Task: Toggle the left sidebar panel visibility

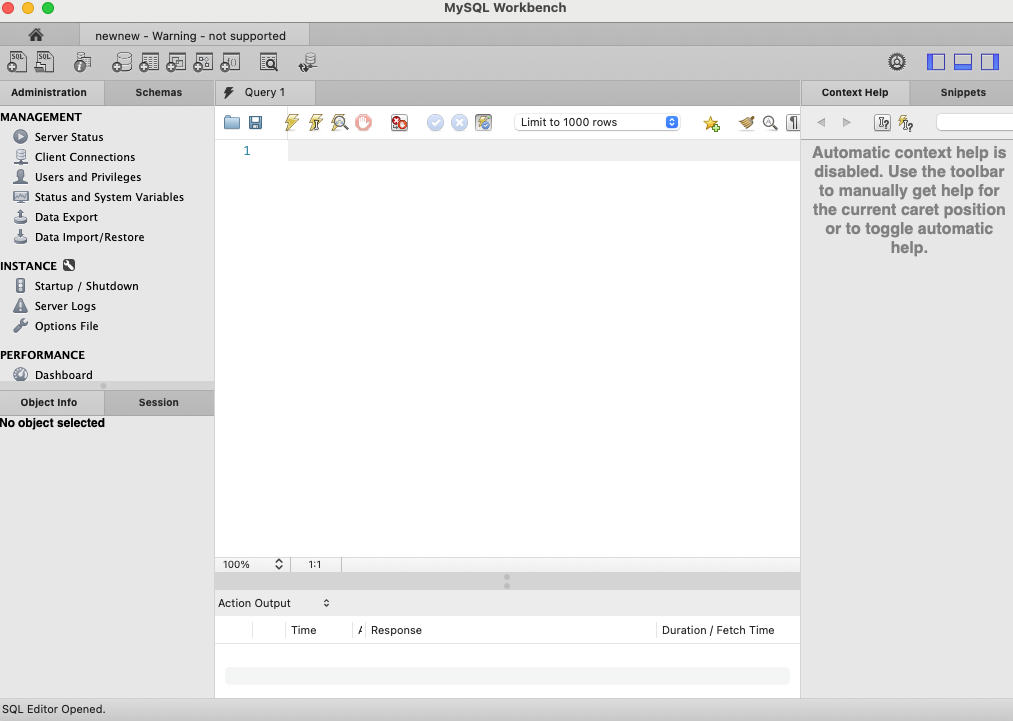Action: (x=935, y=62)
